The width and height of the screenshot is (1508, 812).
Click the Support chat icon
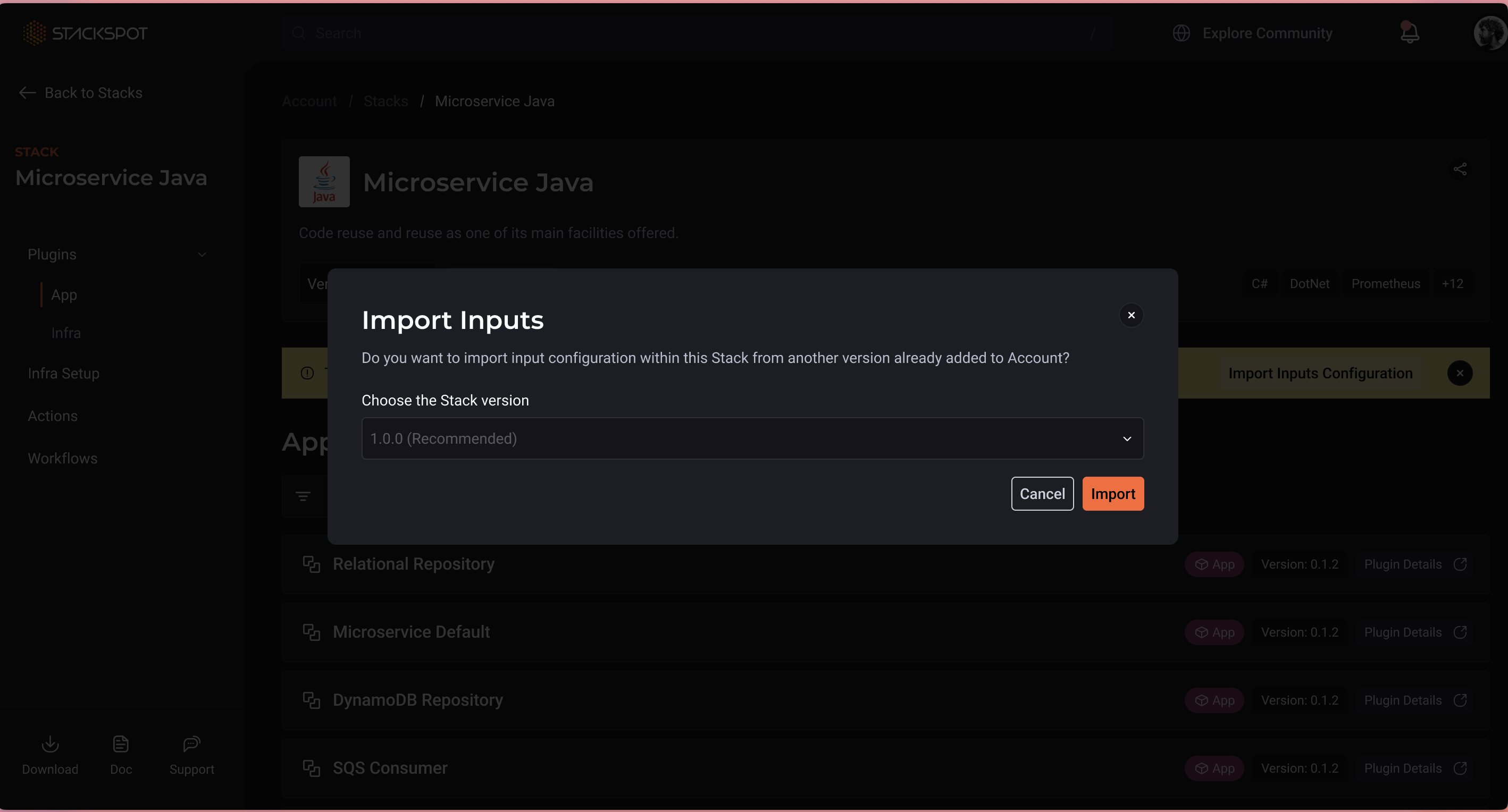tap(191, 744)
